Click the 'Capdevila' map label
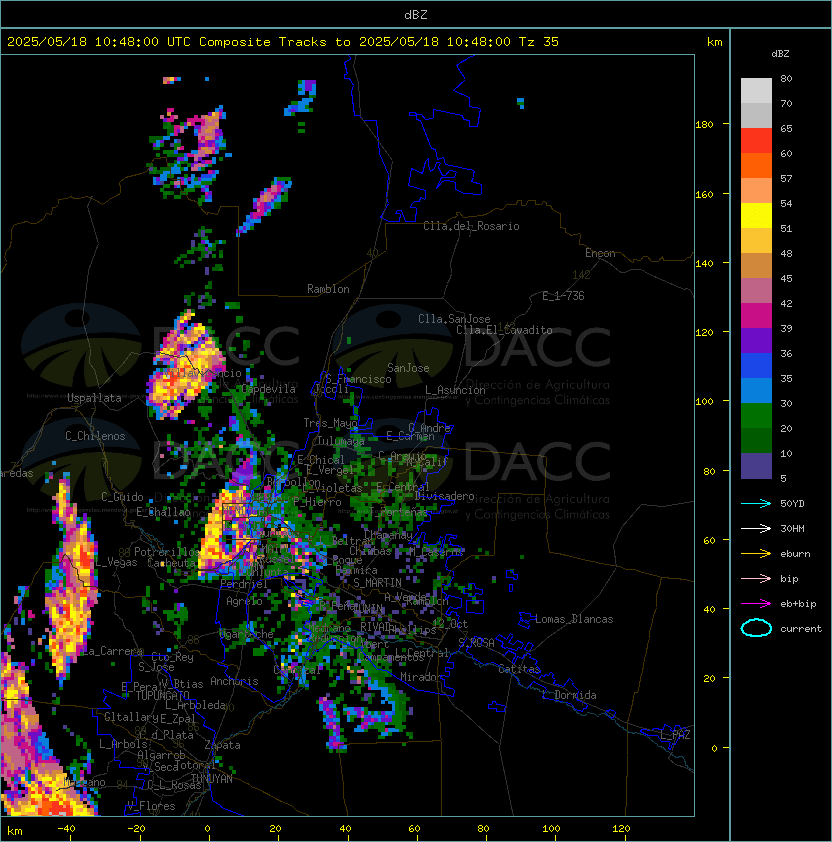The image size is (832, 842). point(269,389)
